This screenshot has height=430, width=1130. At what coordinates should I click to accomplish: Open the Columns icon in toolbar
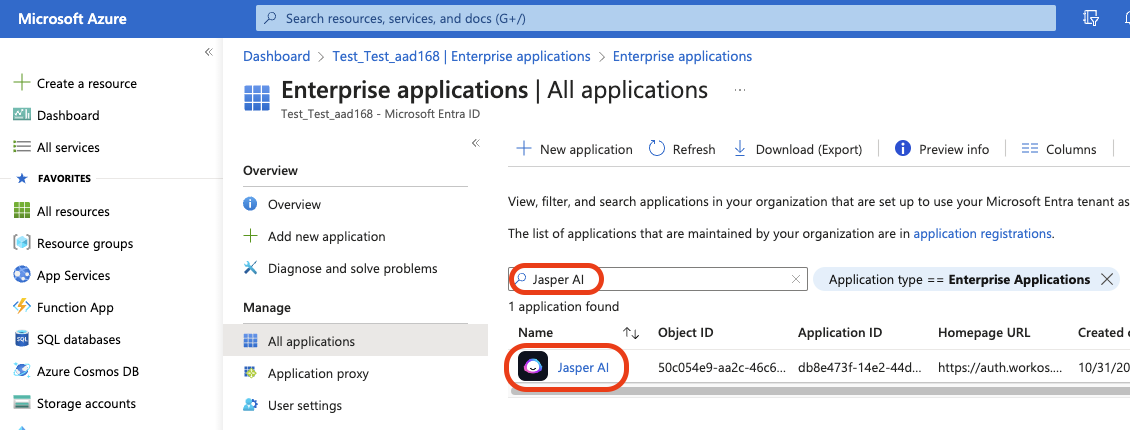[1030, 149]
